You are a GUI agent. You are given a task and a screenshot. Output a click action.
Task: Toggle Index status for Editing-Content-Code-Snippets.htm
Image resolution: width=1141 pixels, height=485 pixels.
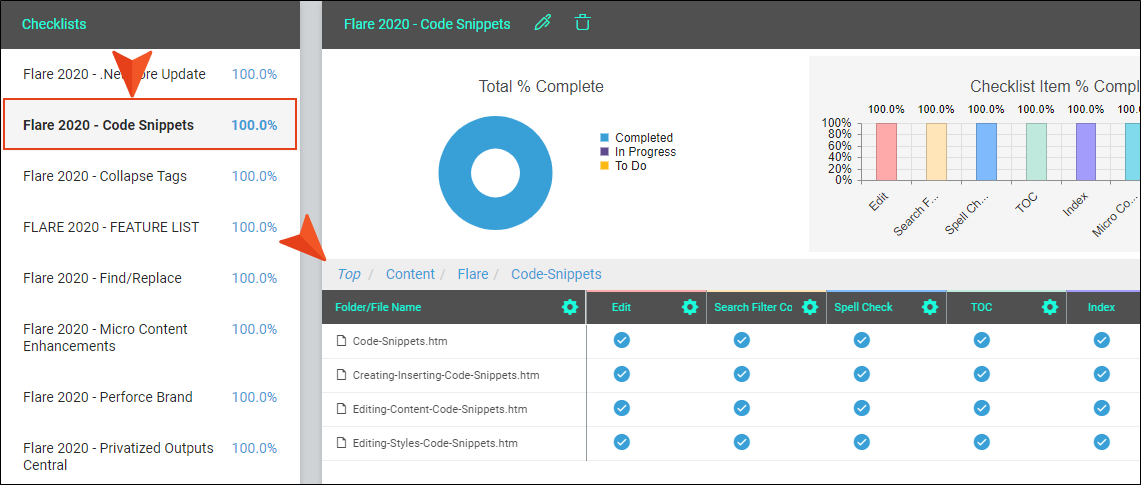1102,408
